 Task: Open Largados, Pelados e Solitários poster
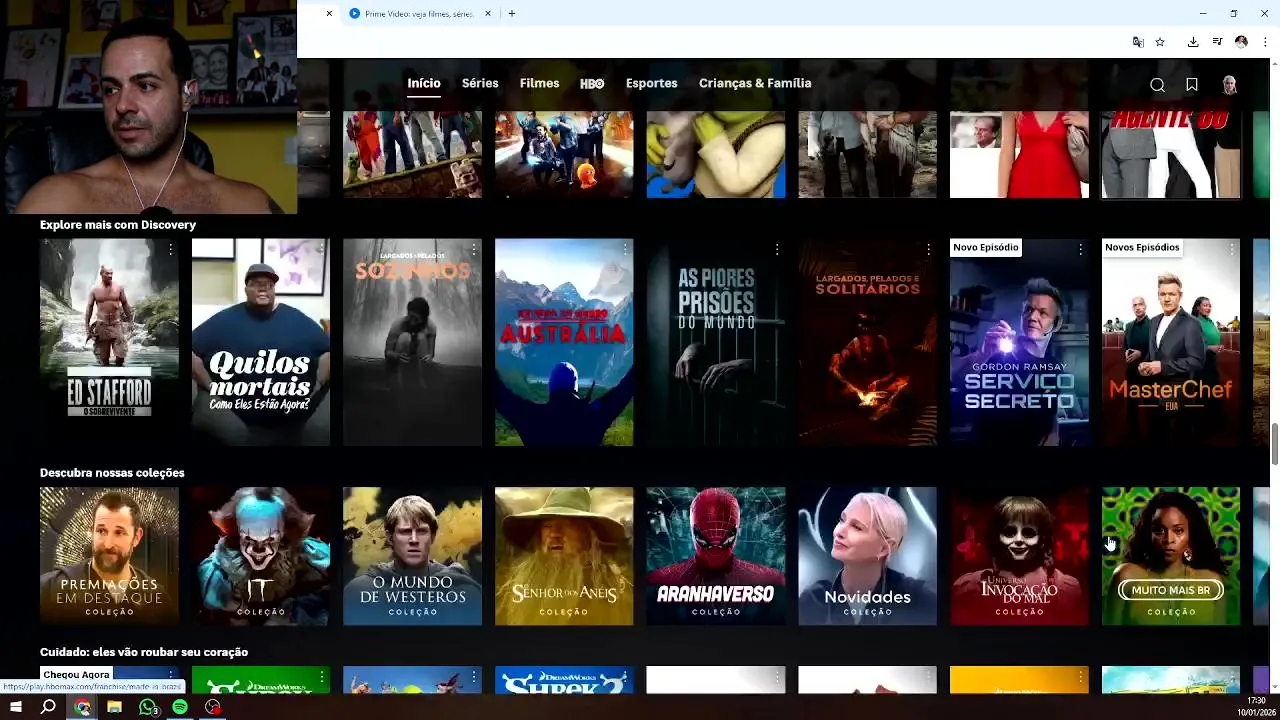tap(867, 342)
